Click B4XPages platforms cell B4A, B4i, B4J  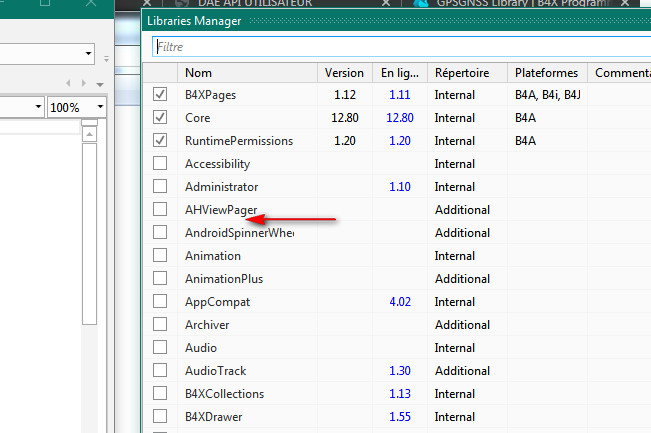coord(548,95)
